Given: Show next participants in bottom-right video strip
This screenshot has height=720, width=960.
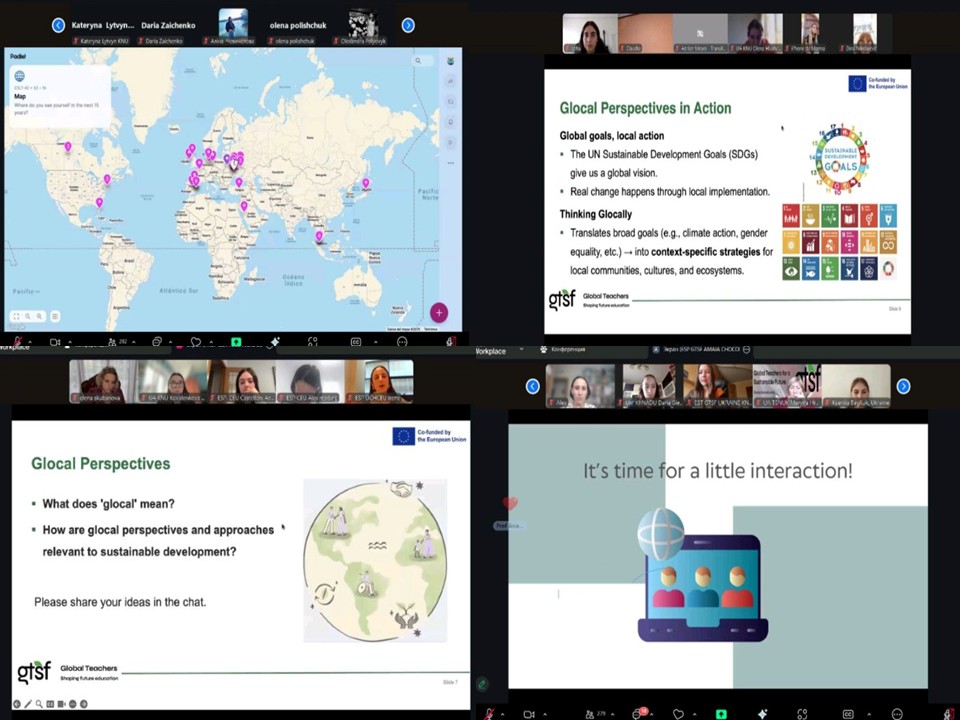Looking at the screenshot, I should (903, 386).
